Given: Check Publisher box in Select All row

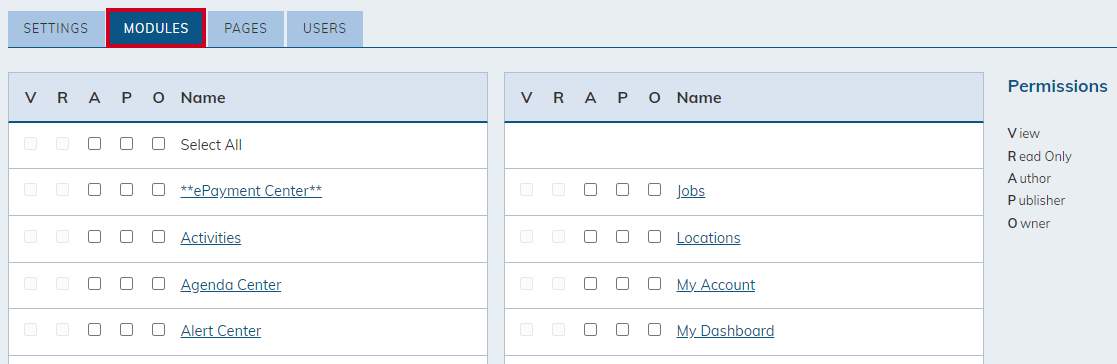Looking at the screenshot, I should pos(126,144).
